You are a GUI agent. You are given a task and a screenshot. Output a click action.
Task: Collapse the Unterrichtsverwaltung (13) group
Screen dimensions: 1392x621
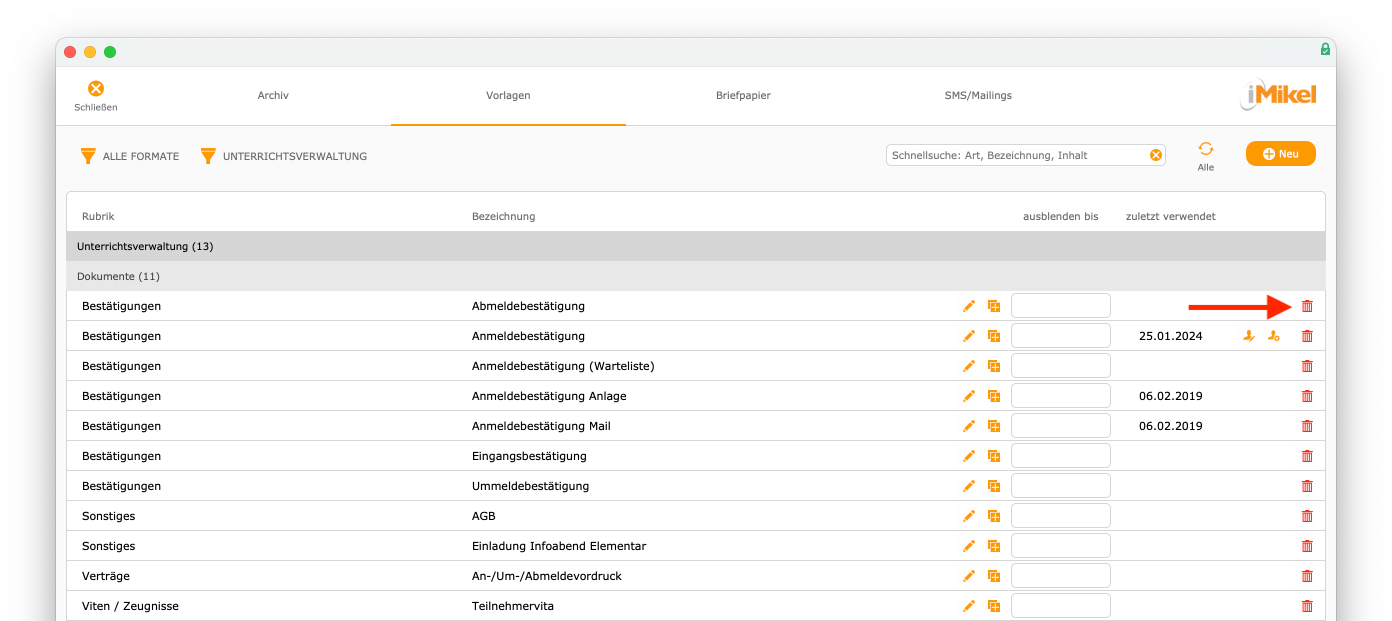[696, 246]
